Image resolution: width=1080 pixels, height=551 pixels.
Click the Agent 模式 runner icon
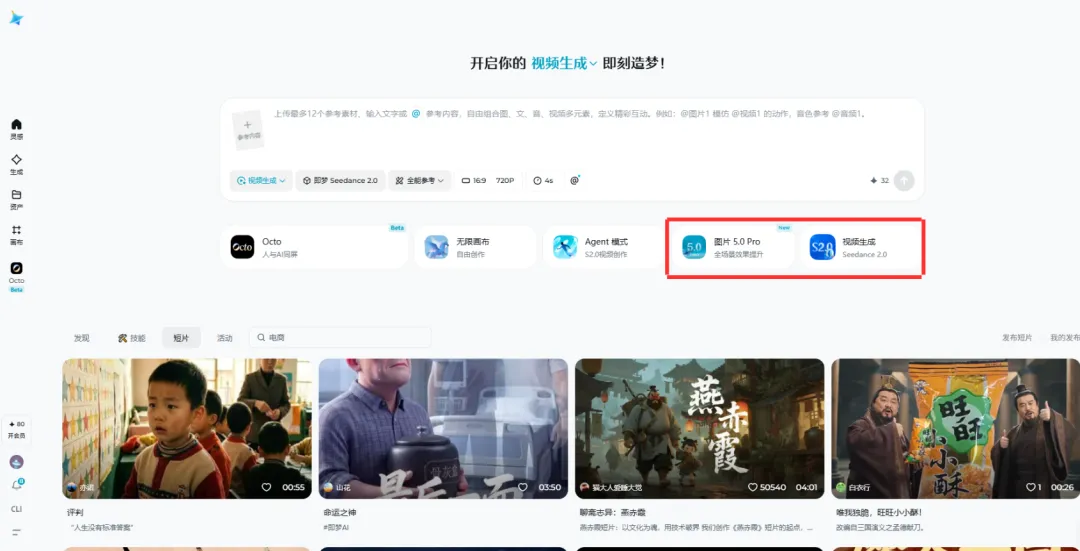click(x=565, y=247)
